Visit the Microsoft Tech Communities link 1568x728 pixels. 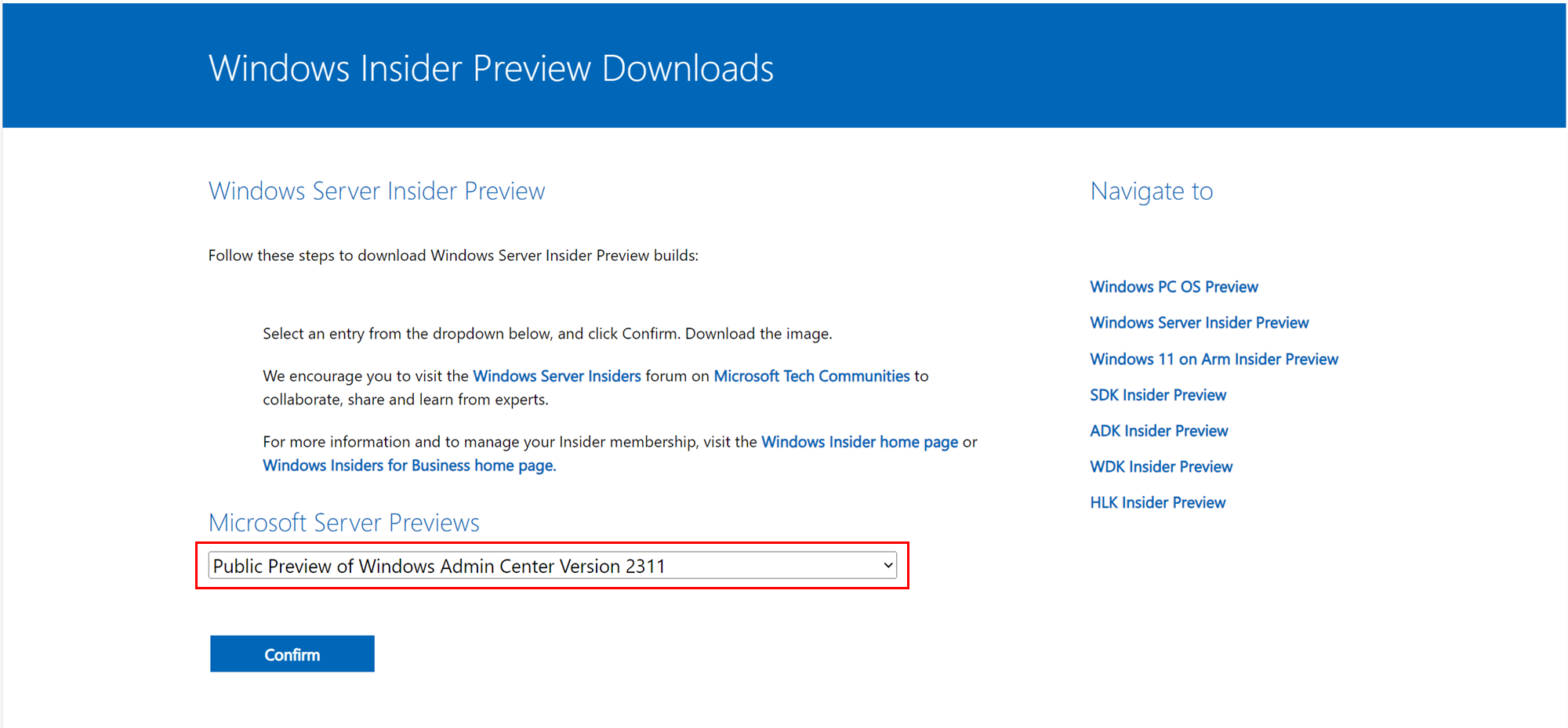point(811,376)
